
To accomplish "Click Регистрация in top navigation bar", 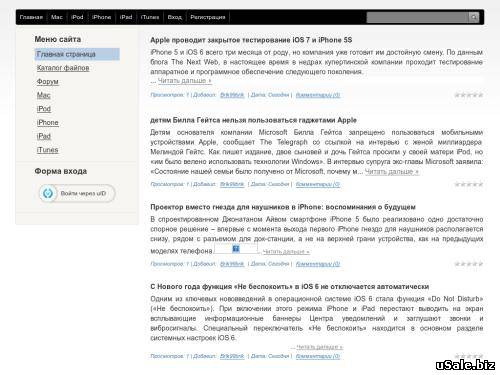I will (x=208, y=17).
